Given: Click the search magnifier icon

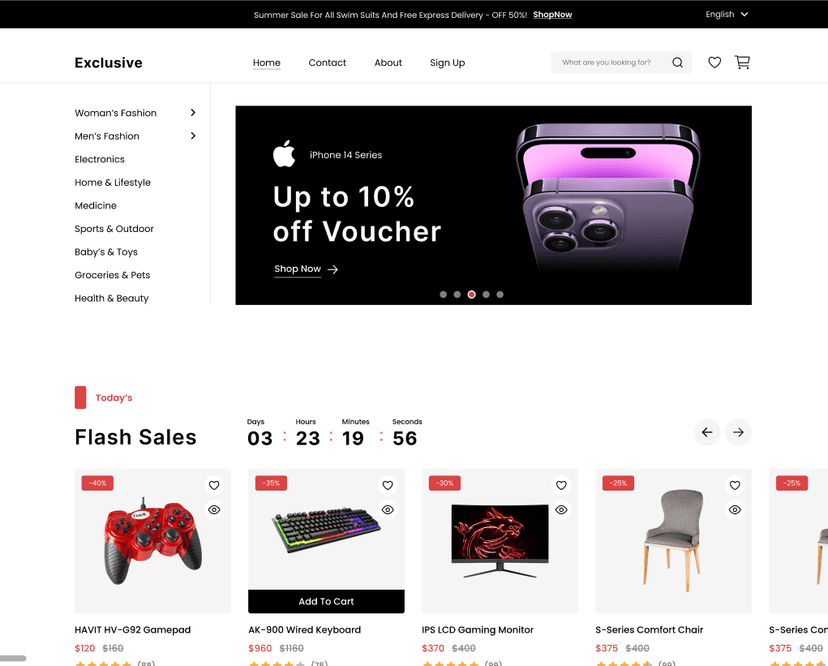Looking at the screenshot, I should [678, 62].
